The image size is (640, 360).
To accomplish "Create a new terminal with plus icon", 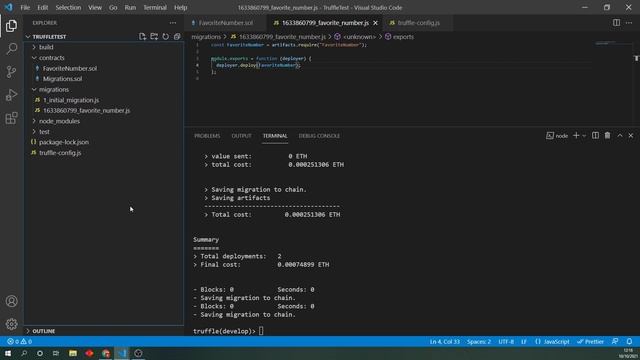I will click(576, 136).
